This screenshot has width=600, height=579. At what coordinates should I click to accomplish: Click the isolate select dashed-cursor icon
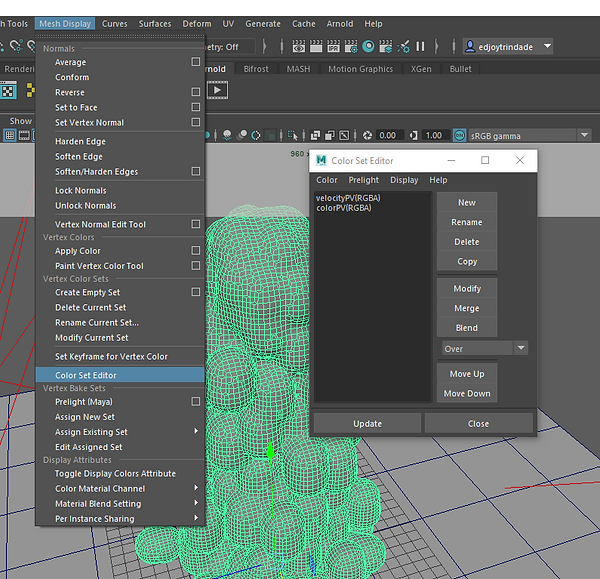tap(292, 135)
